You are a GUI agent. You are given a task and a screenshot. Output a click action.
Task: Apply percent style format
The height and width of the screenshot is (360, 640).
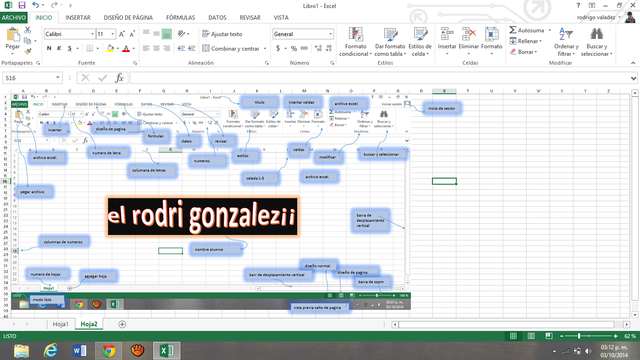[x=294, y=49]
